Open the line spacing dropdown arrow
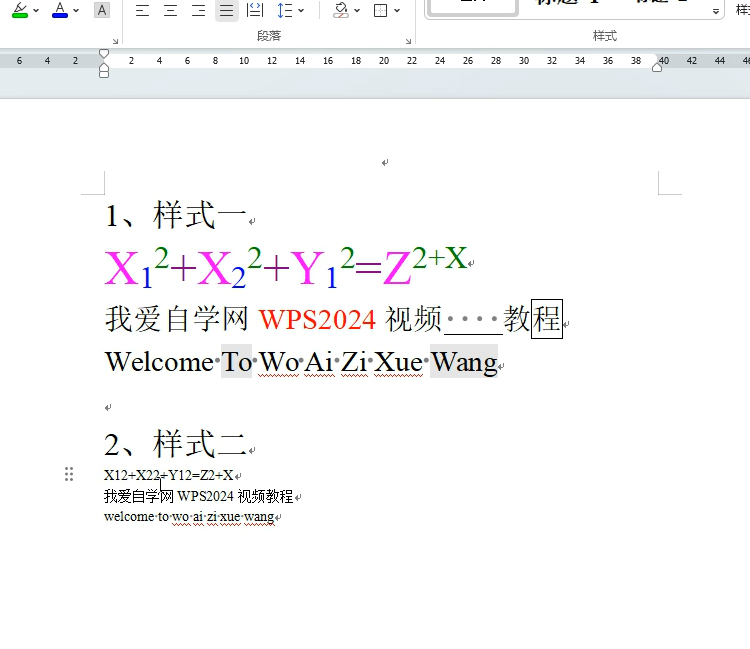This screenshot has width=750, height=649. [x=301, y=11]
